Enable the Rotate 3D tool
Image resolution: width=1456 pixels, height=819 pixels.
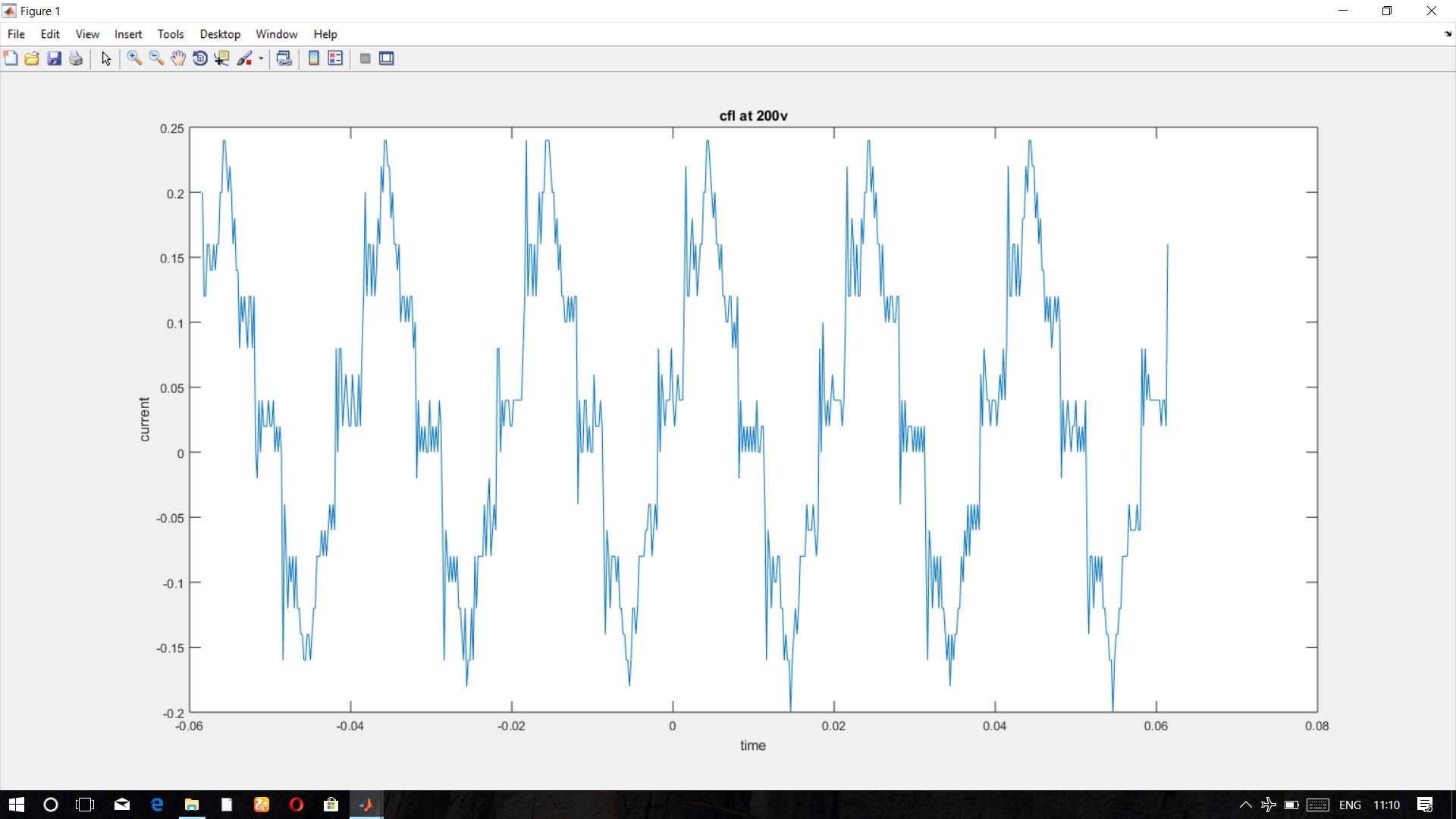(x=200, y=58)
